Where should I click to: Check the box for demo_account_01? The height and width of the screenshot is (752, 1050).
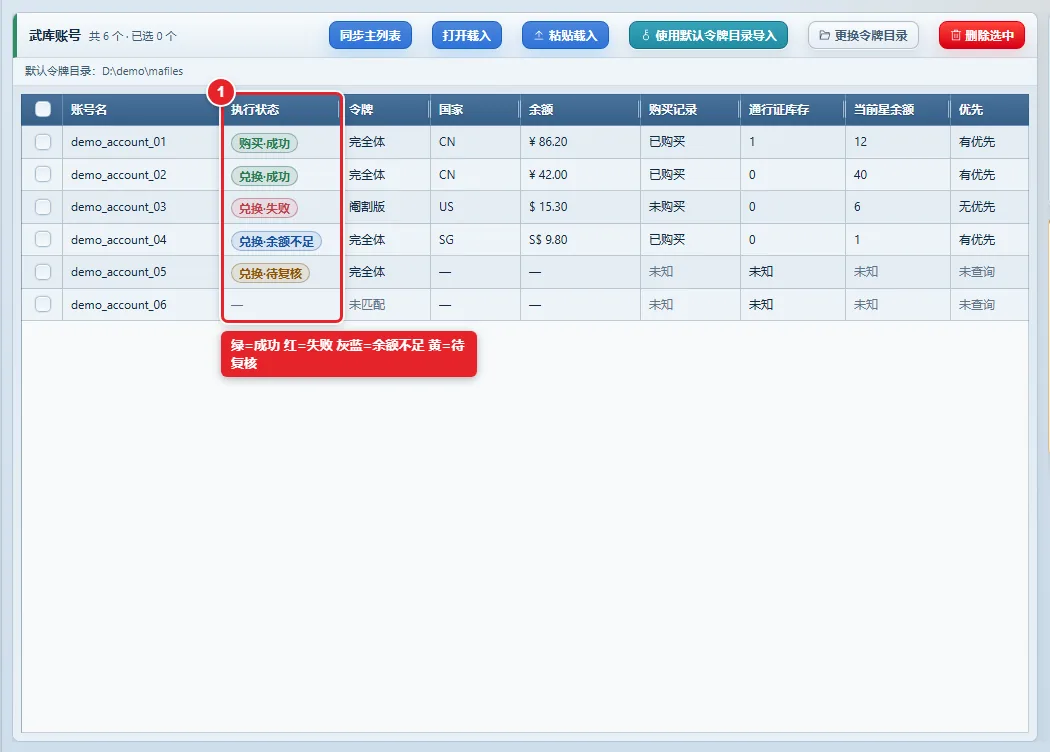[x=43, y=142]
